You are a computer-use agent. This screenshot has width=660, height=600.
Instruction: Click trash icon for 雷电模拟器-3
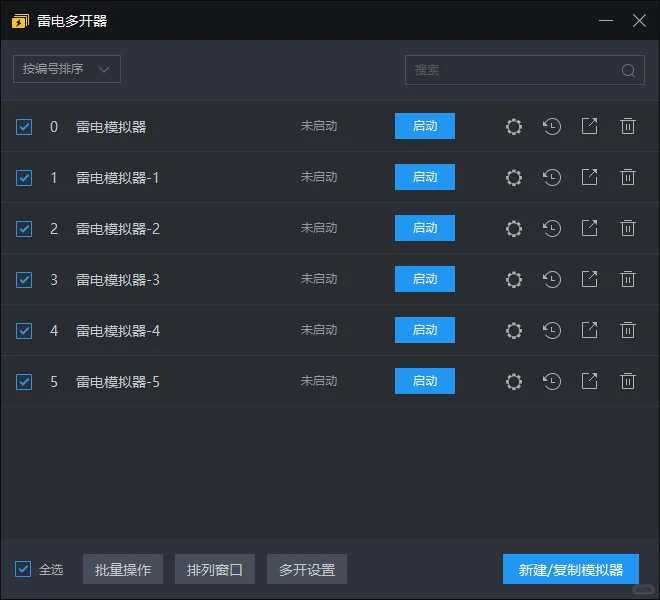[x=628, y=279]
